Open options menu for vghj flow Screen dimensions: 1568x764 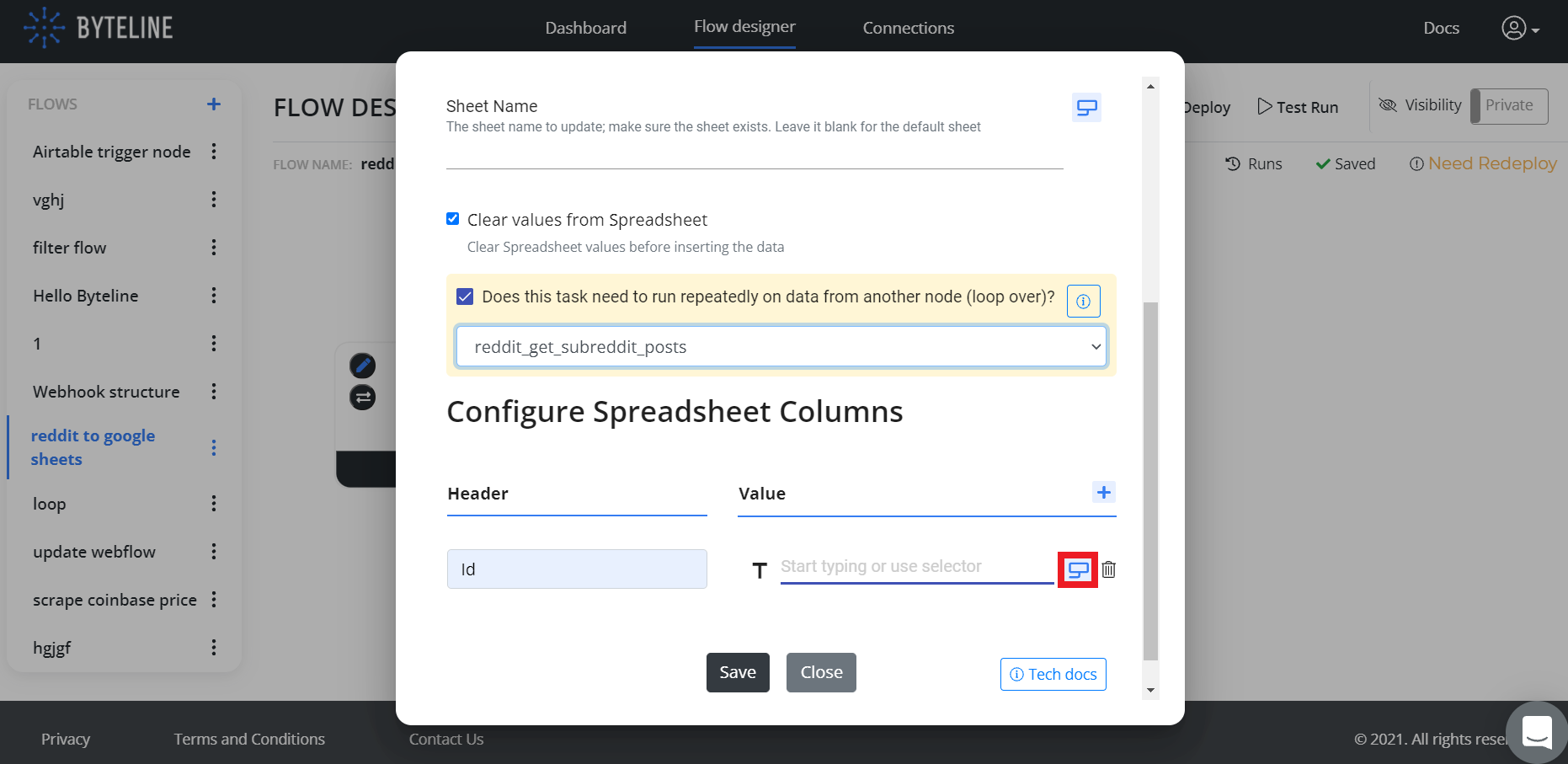[x=214, y=200]
